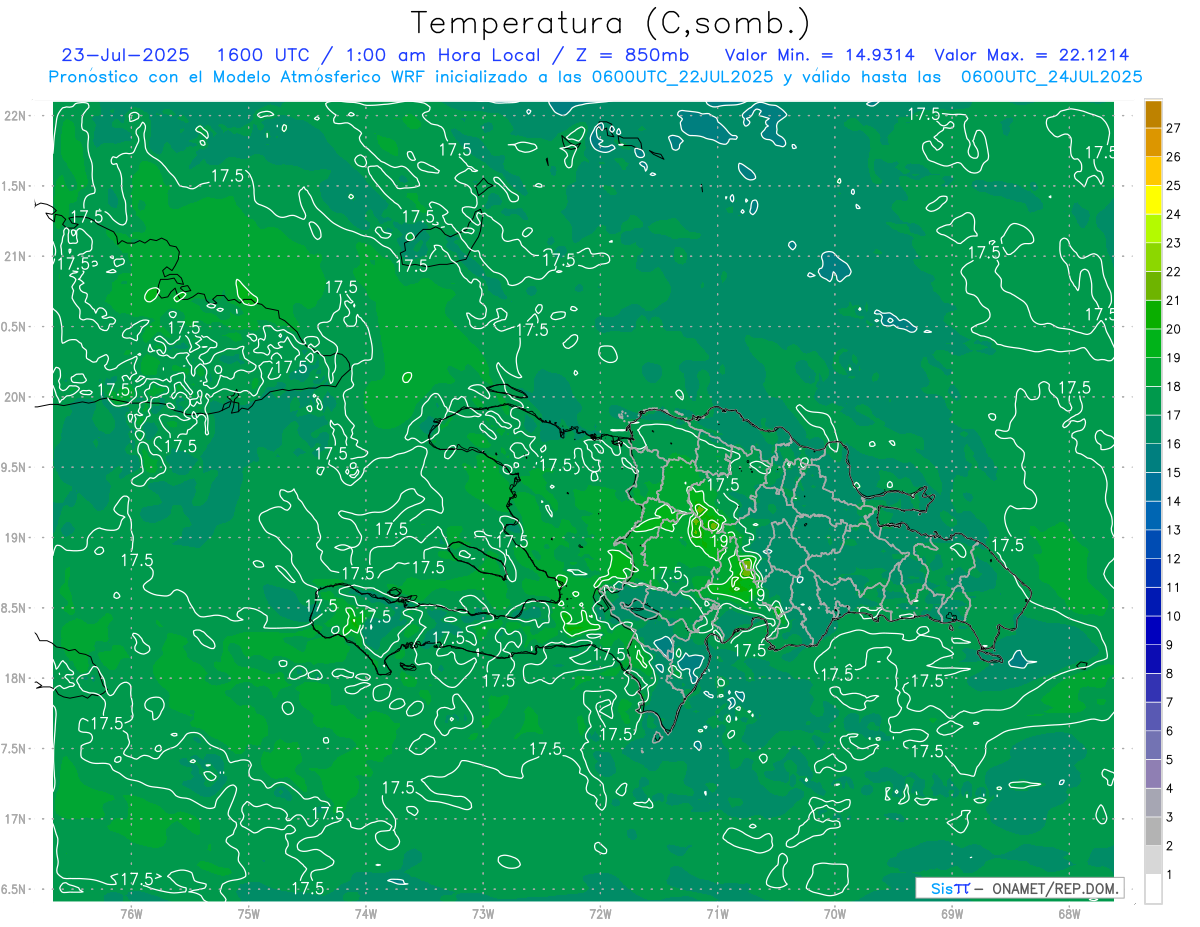Click the colorbar scale label 12
Viewport: 1200px width, 927px height.
tap(1174, 559)
